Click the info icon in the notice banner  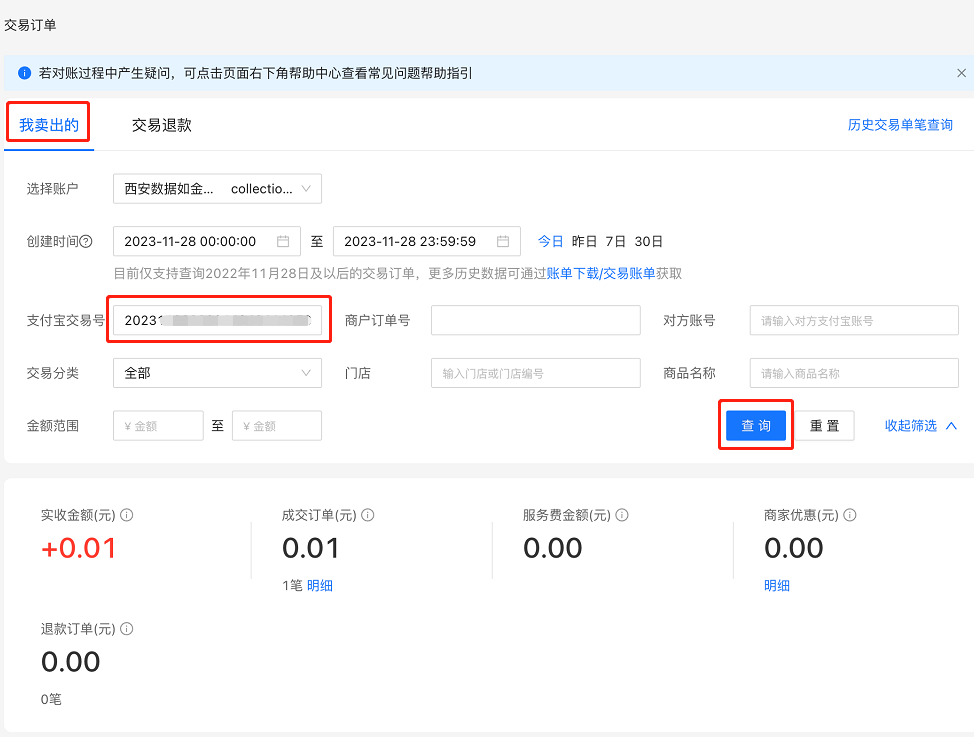tap(24, 73)
